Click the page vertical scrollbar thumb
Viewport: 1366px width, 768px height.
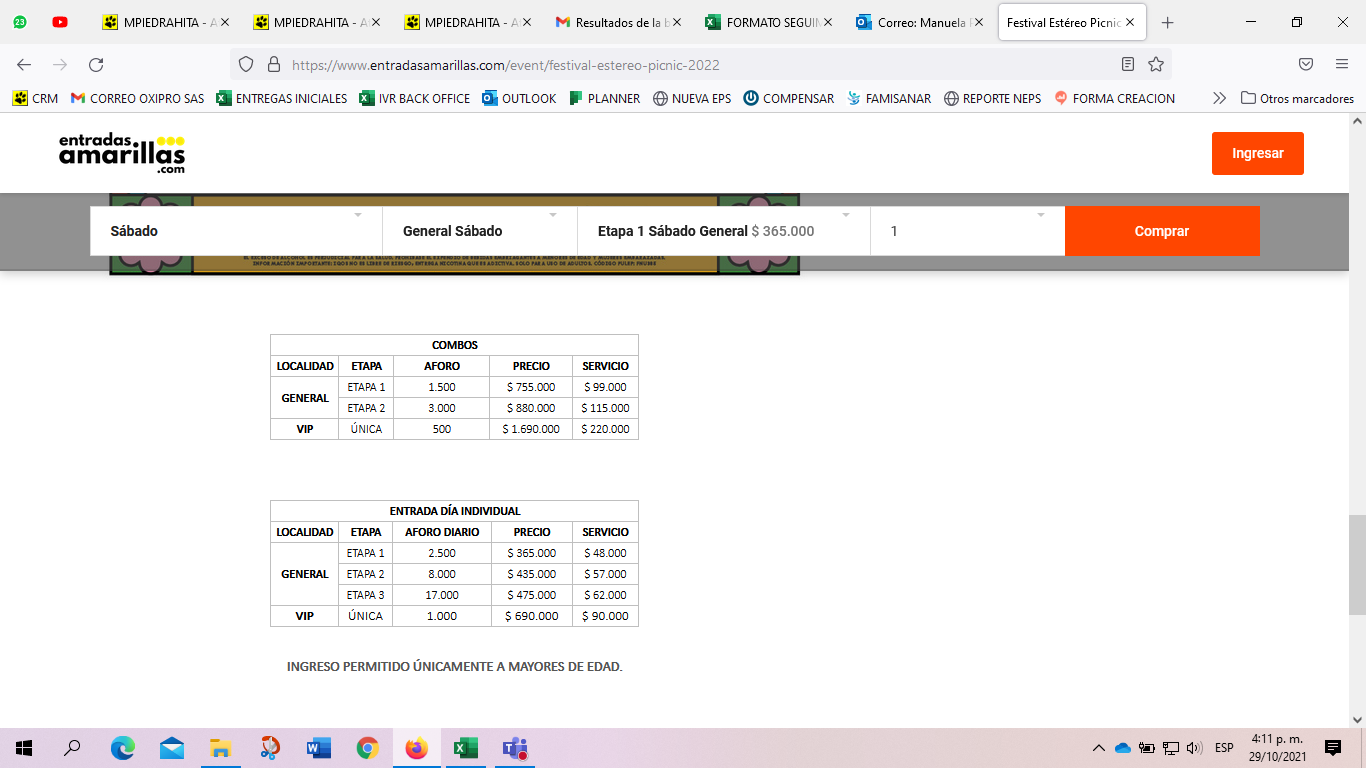[x=1356, y=564]
